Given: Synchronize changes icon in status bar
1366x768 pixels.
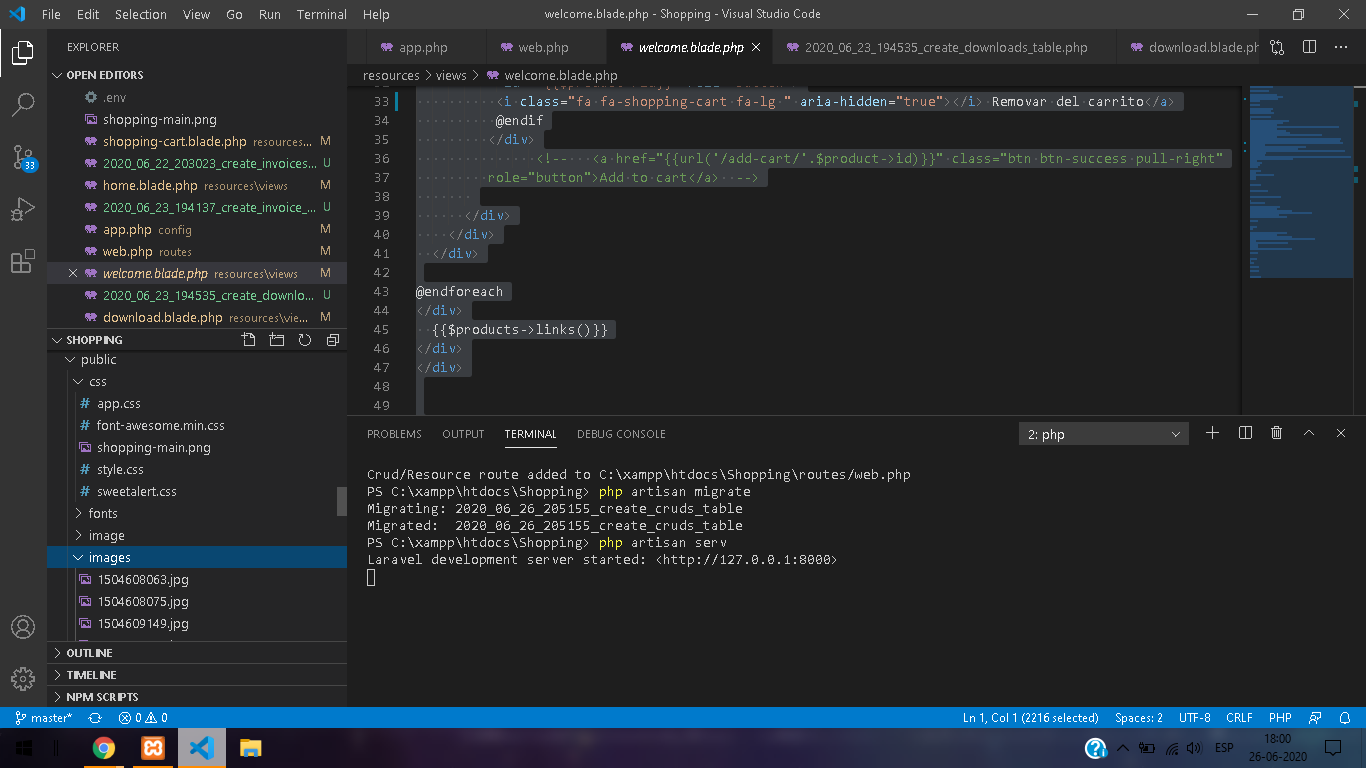Looking at the screenshot, I should pos(95,718).
